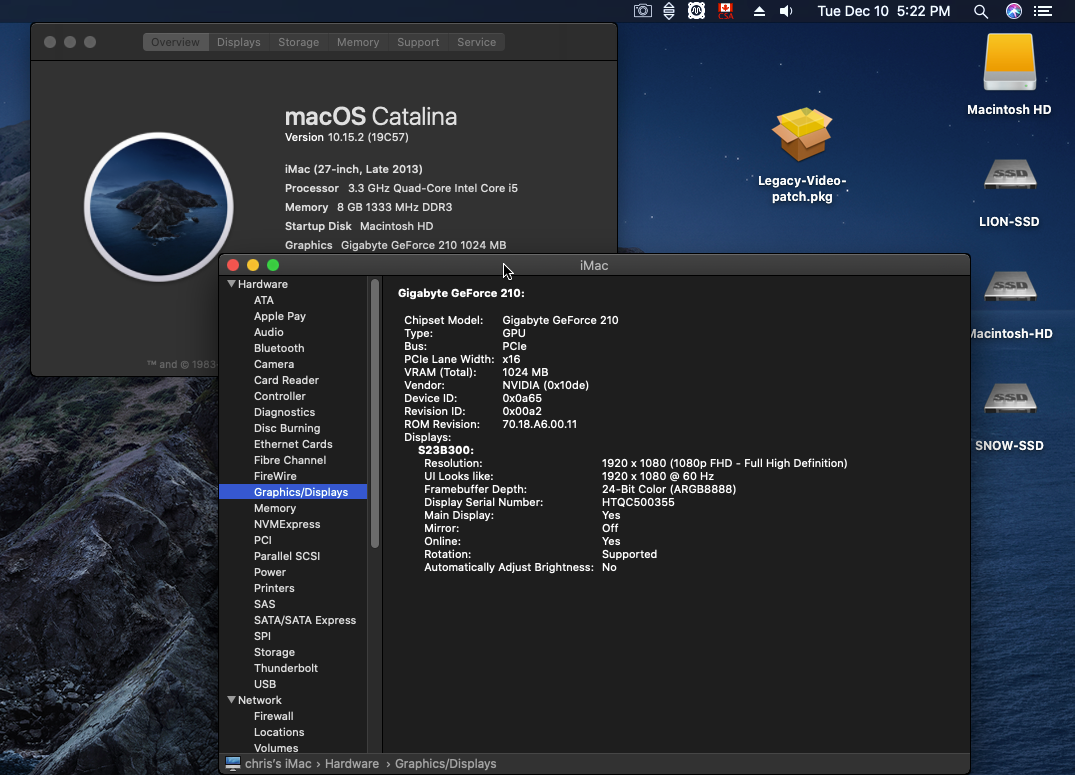The image size is (1075, 775).
Task: Click the date and time in menu bar
Action: tap(883, 11)
